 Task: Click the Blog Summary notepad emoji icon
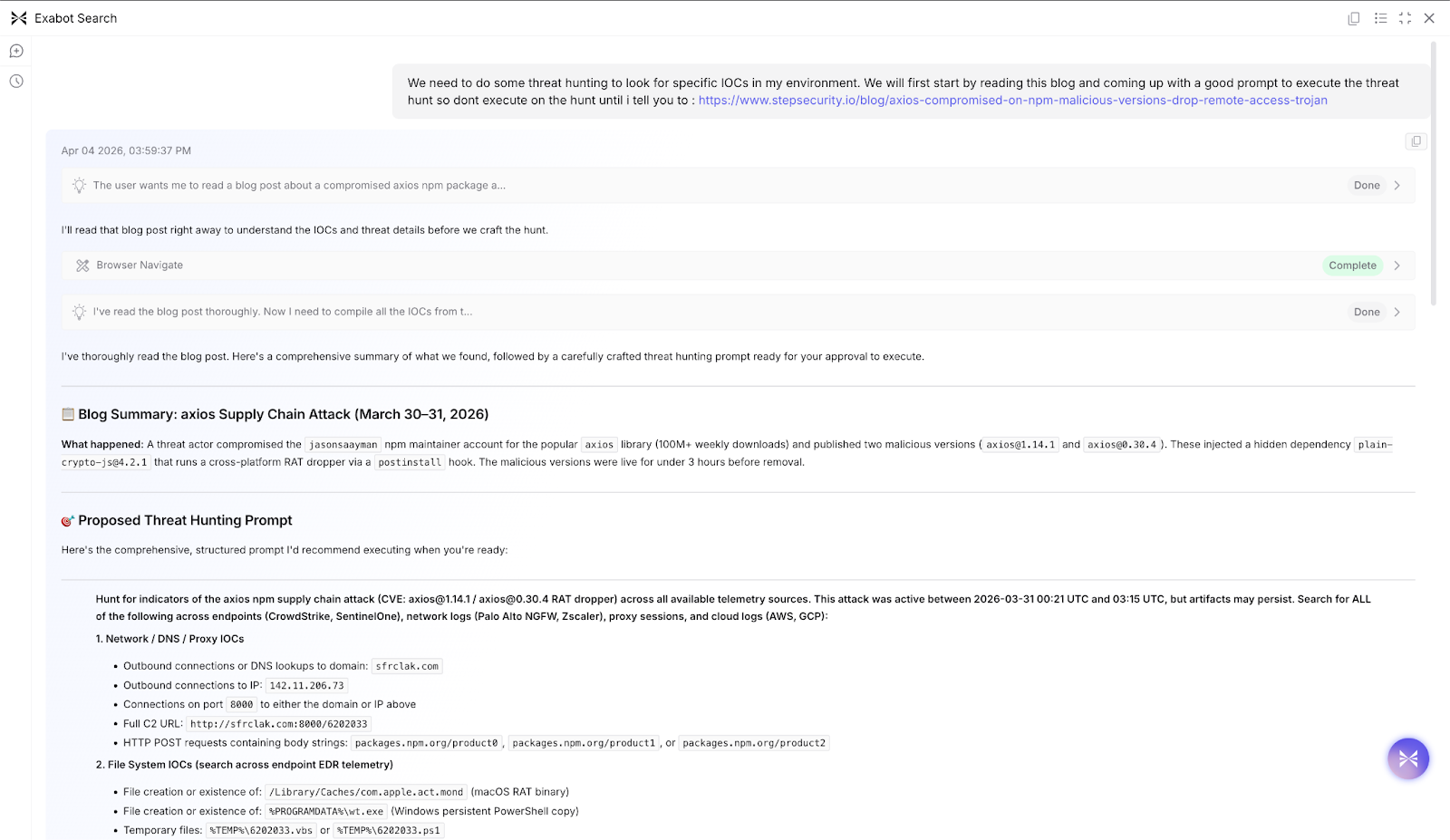click(x=68, y=414)
